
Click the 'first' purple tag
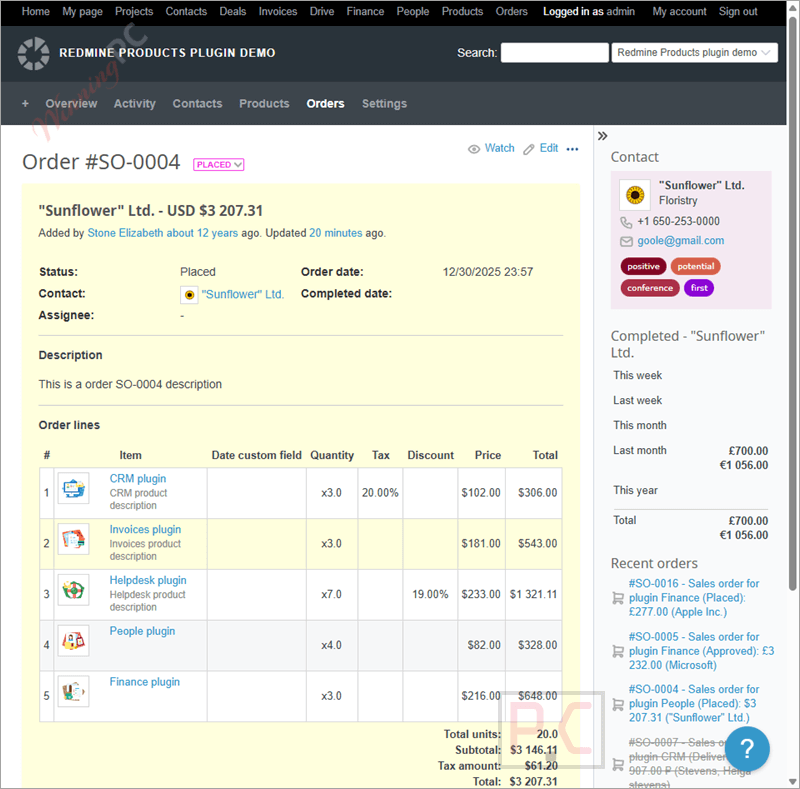pyautogui.click(x=699, y=288)
